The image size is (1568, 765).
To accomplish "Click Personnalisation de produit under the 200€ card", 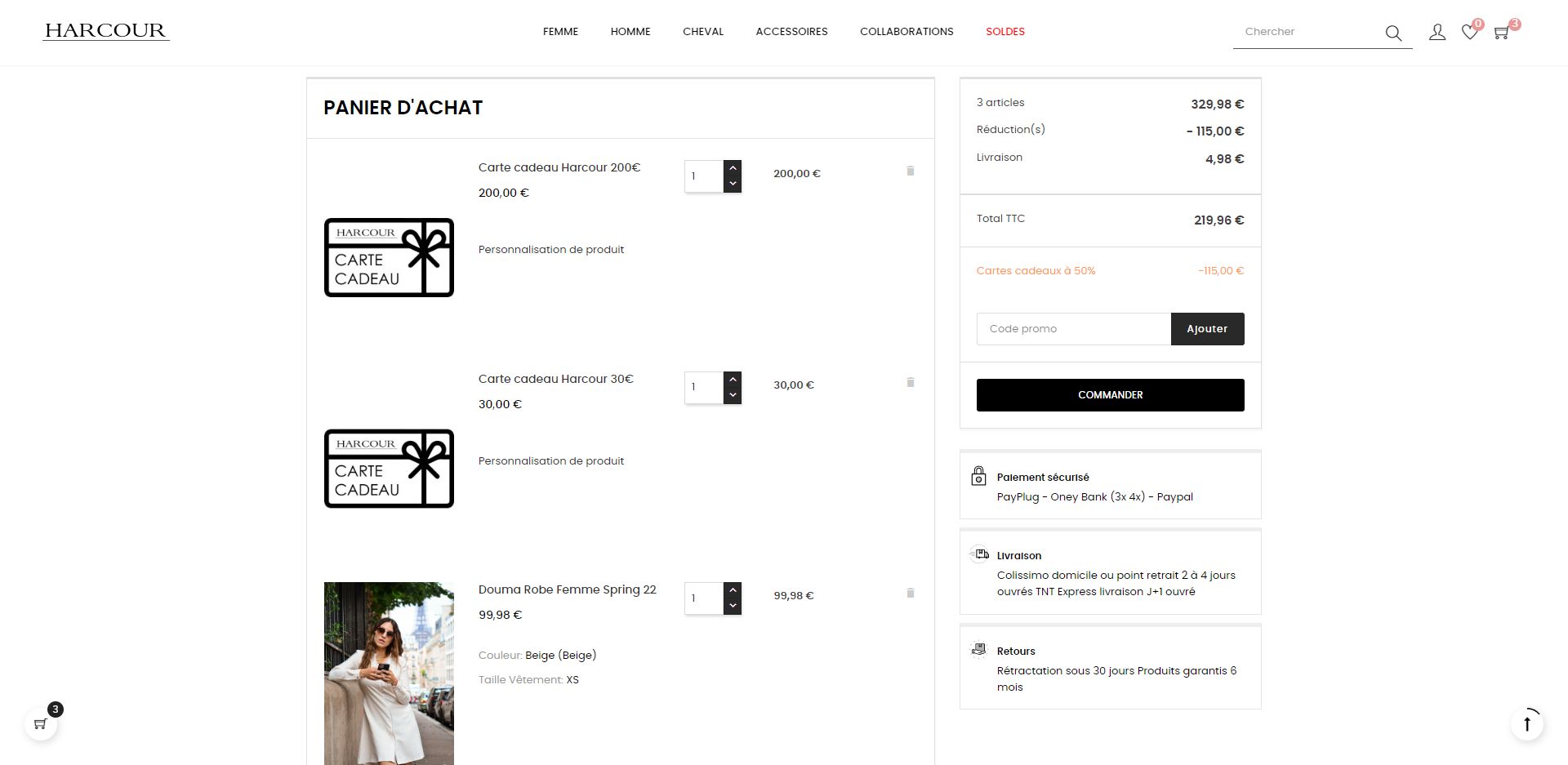I will tap(551, 250).
